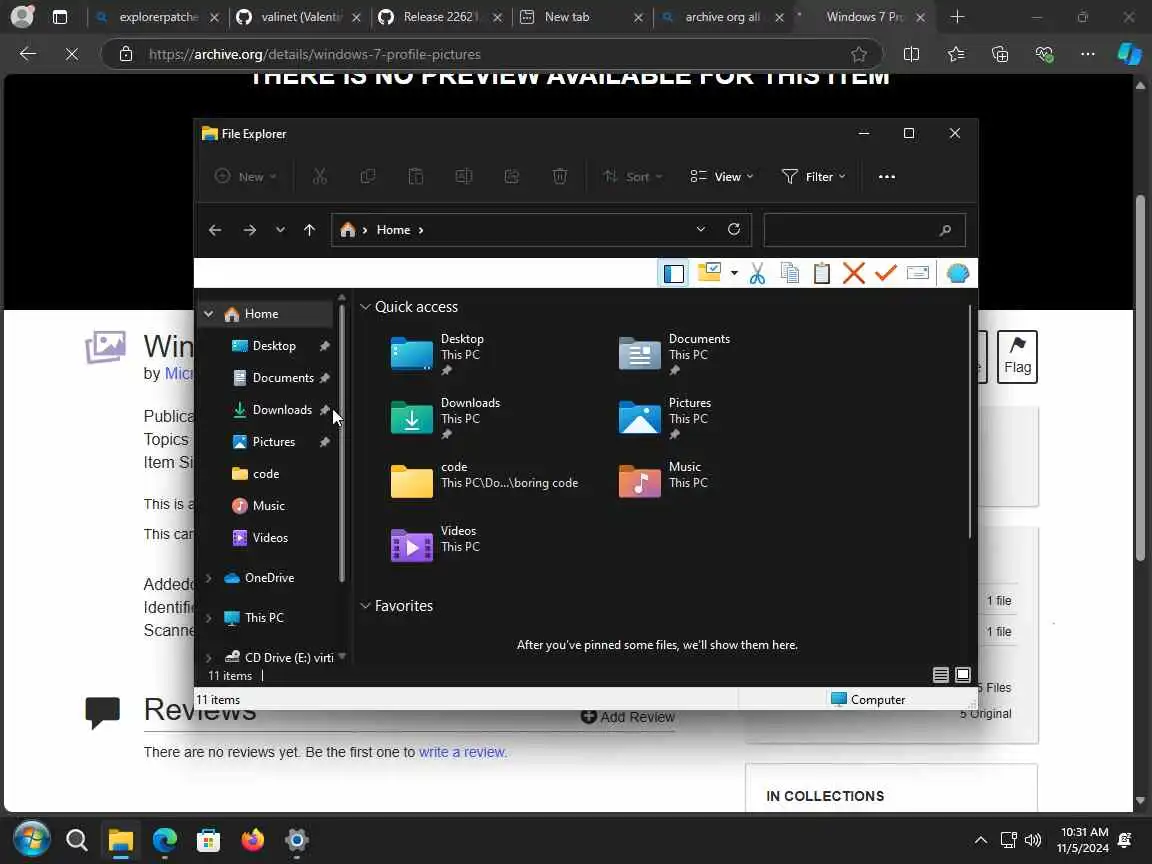Open the Pictures folder in Quick access
1152x864 pixels.
(665, 417)
